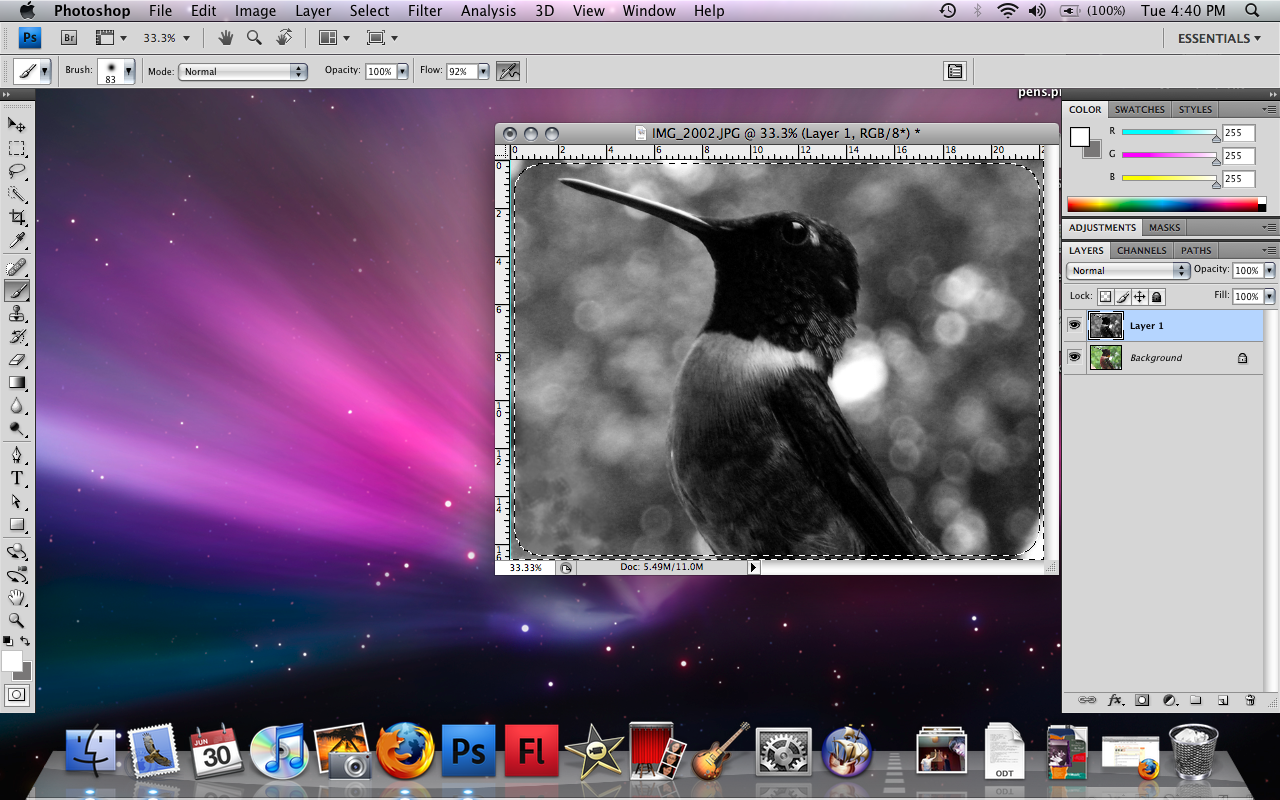Toggle Lock image pixels
This screenshot has height=800, width=1280.
tap(1122, 297)
